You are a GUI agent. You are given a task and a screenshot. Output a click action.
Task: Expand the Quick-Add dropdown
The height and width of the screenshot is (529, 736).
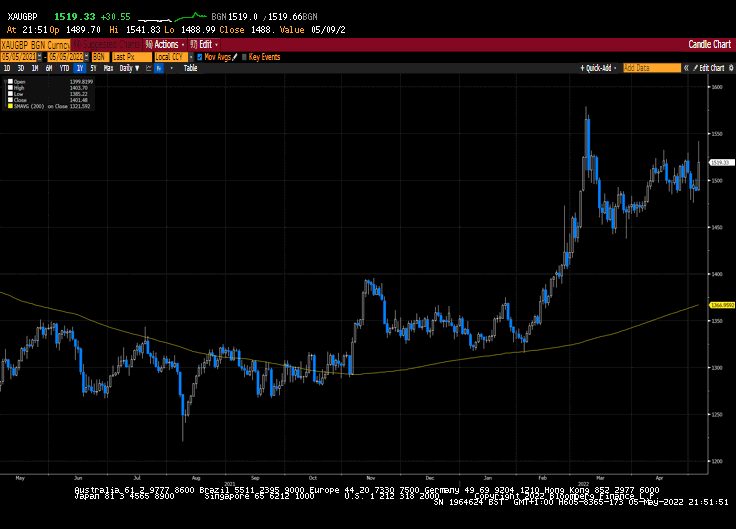coord(598,68)
